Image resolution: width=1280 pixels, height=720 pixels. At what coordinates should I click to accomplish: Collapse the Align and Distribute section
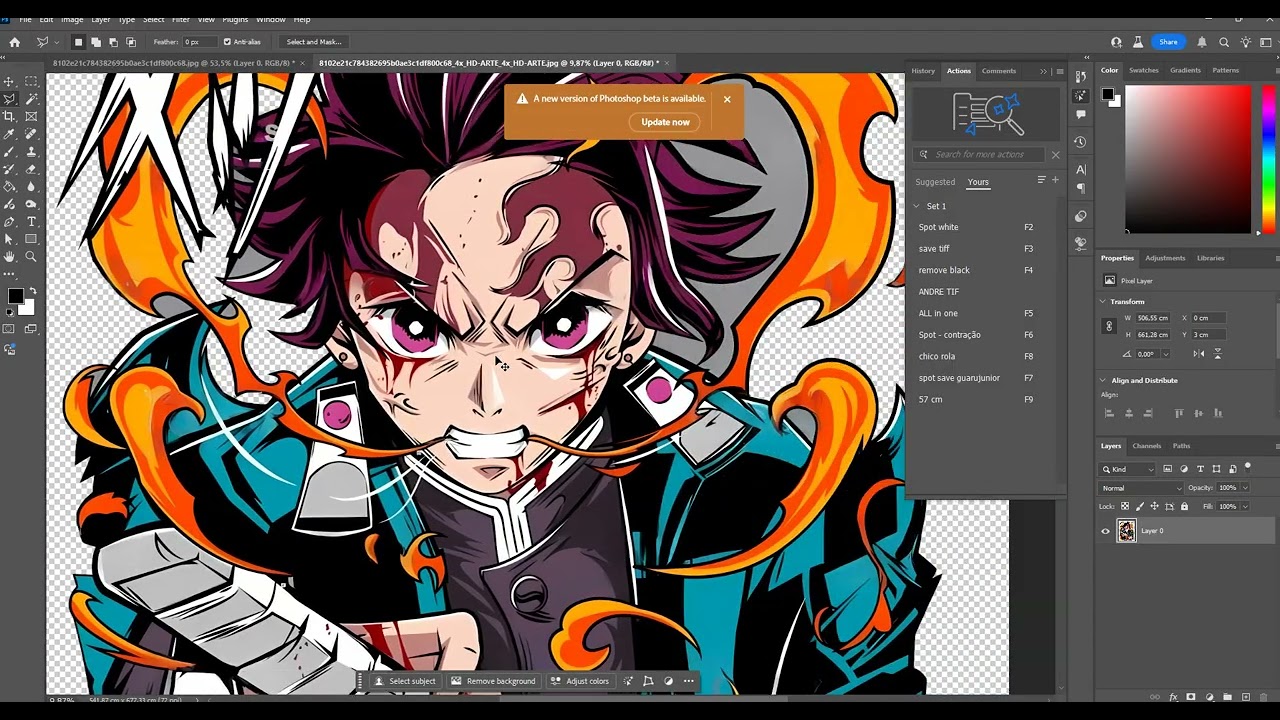[1103, 380]
